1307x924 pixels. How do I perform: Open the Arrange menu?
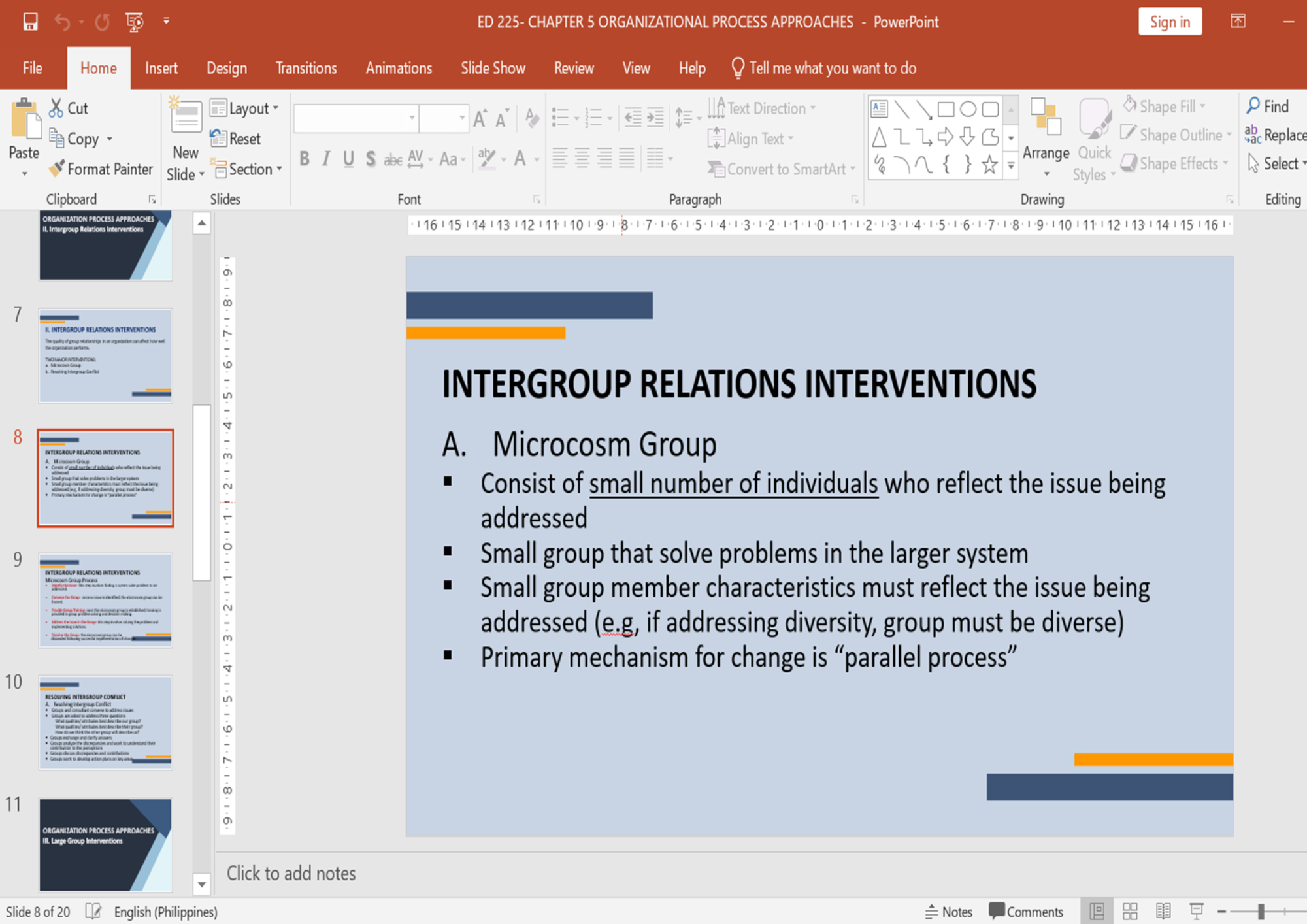1046,139
